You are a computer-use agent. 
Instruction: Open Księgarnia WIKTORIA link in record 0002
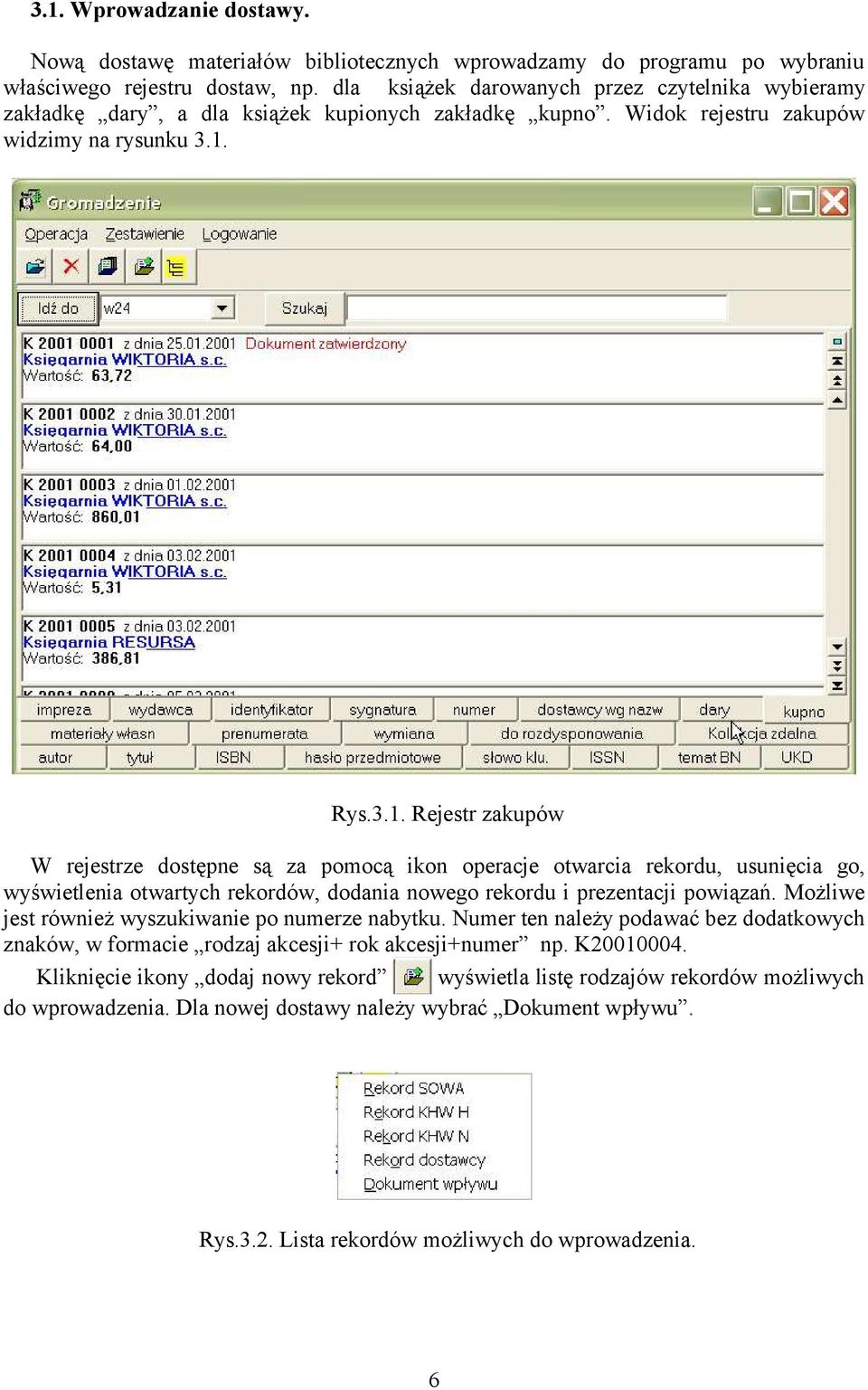click(x=125, y=430)
